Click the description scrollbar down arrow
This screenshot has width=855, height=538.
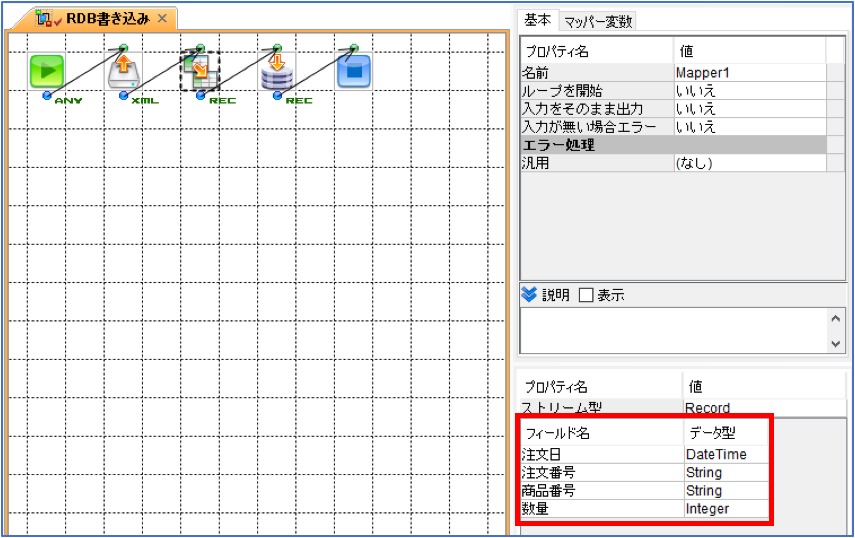[x=835, y=343]
